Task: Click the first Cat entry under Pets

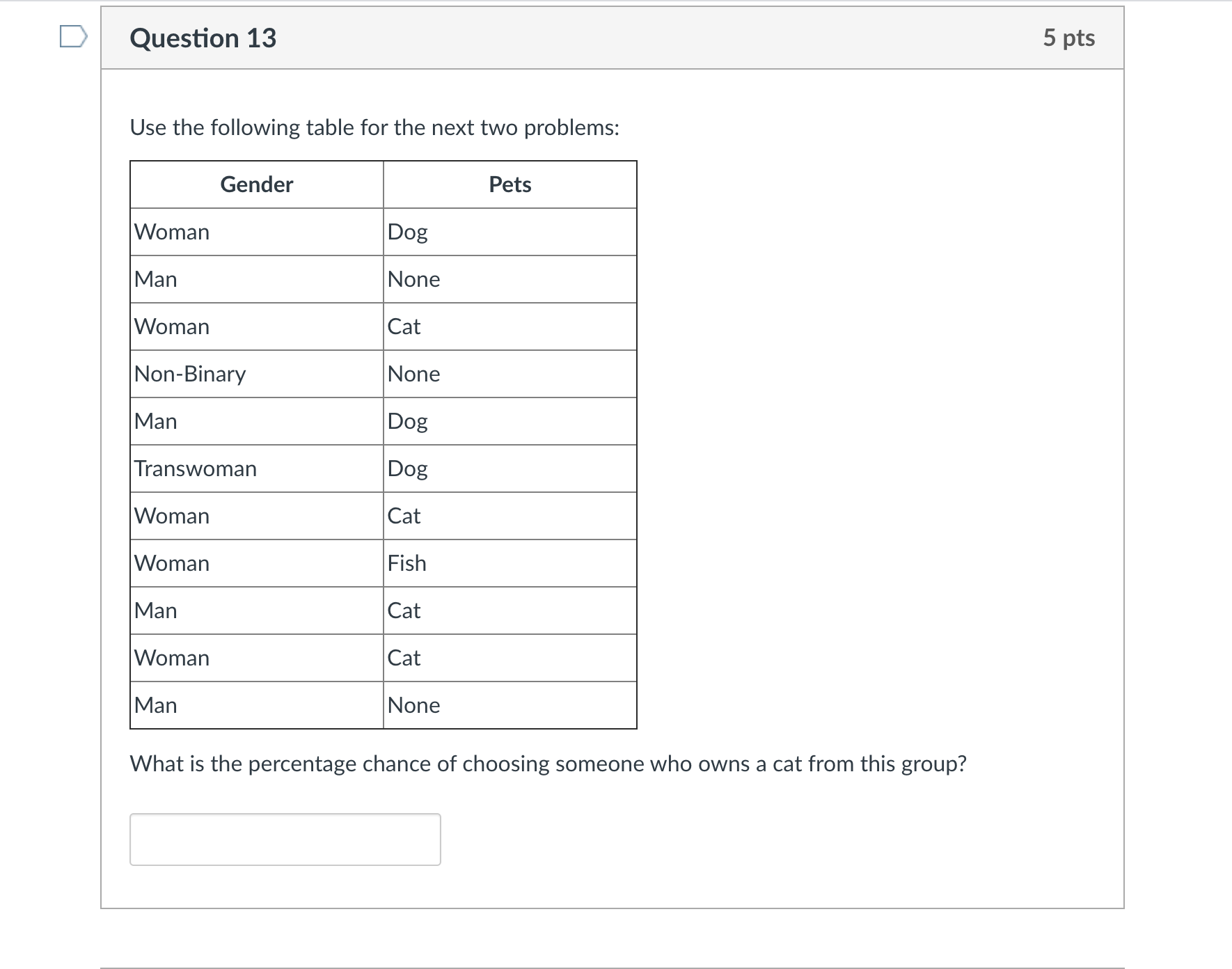Action: [402, 326]
